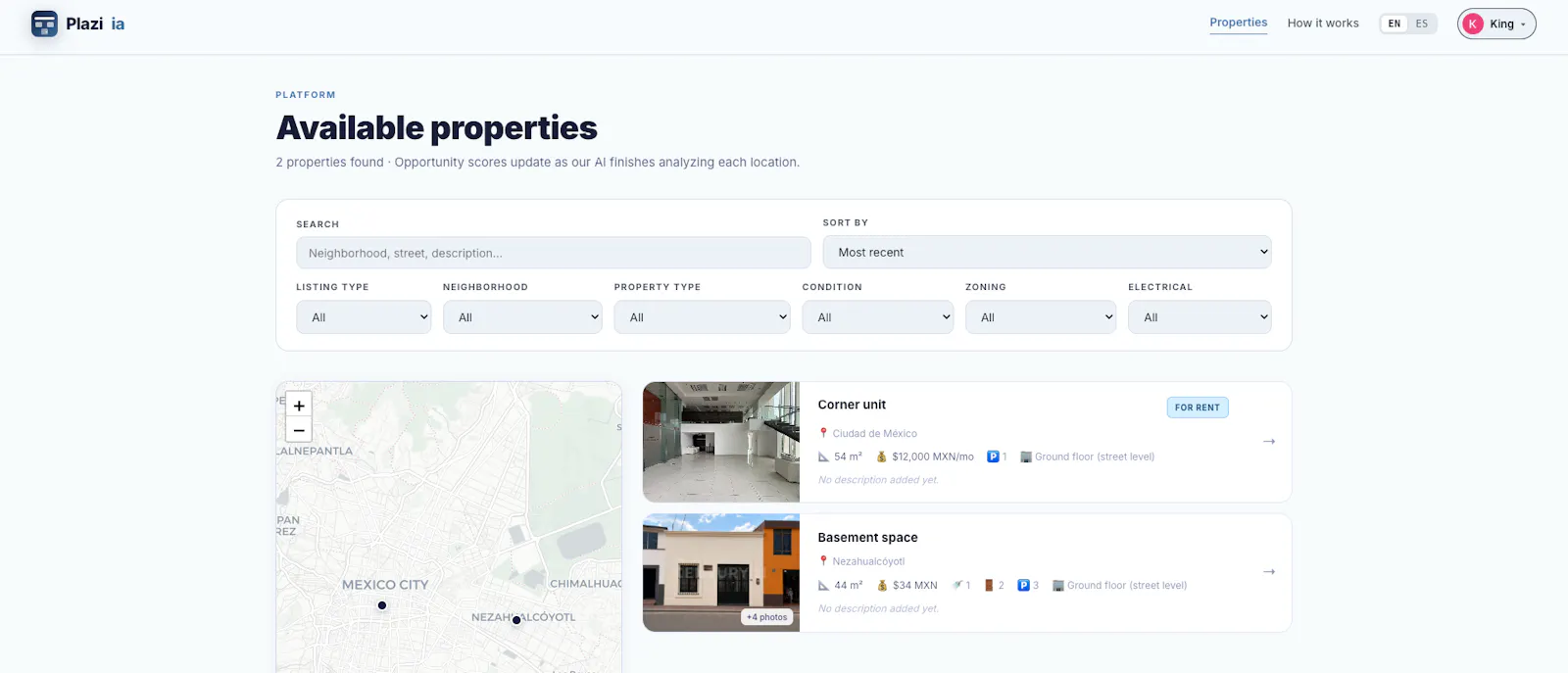
Task: Click the Plazi ia logo icon
Action: tap(44, 24)
